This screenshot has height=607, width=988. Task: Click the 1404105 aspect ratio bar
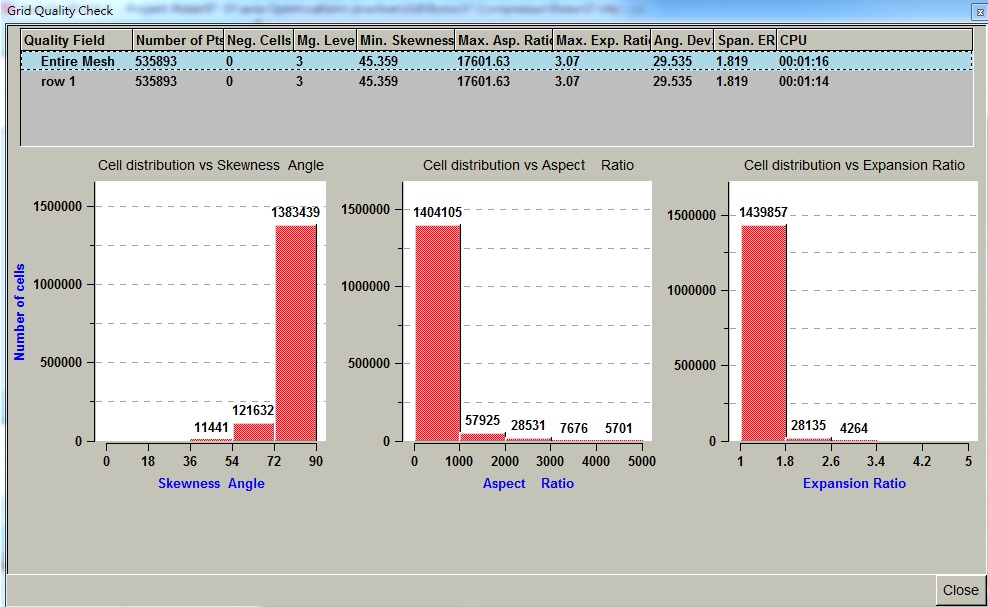tap(437, 332)
